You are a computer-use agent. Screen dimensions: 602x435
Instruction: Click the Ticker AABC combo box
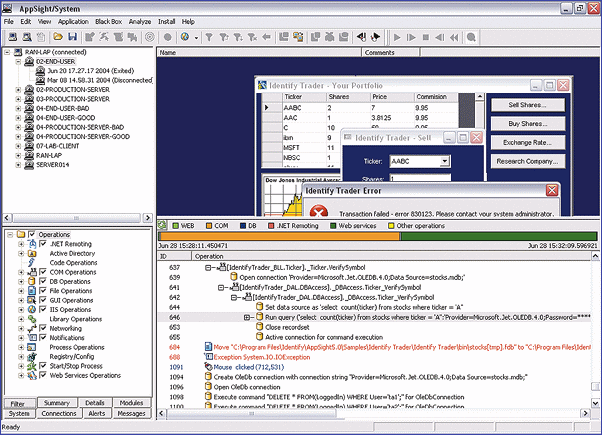click(420, 161)
